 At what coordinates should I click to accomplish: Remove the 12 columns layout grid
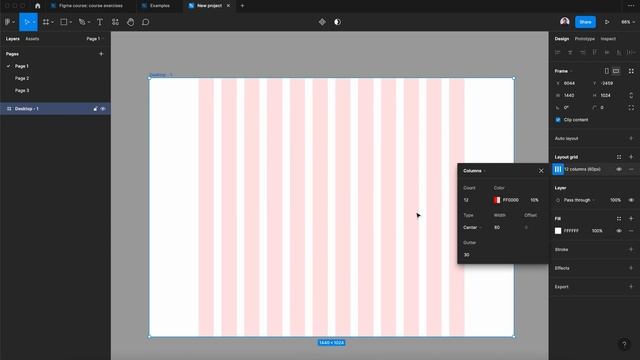tap(631, 169)
